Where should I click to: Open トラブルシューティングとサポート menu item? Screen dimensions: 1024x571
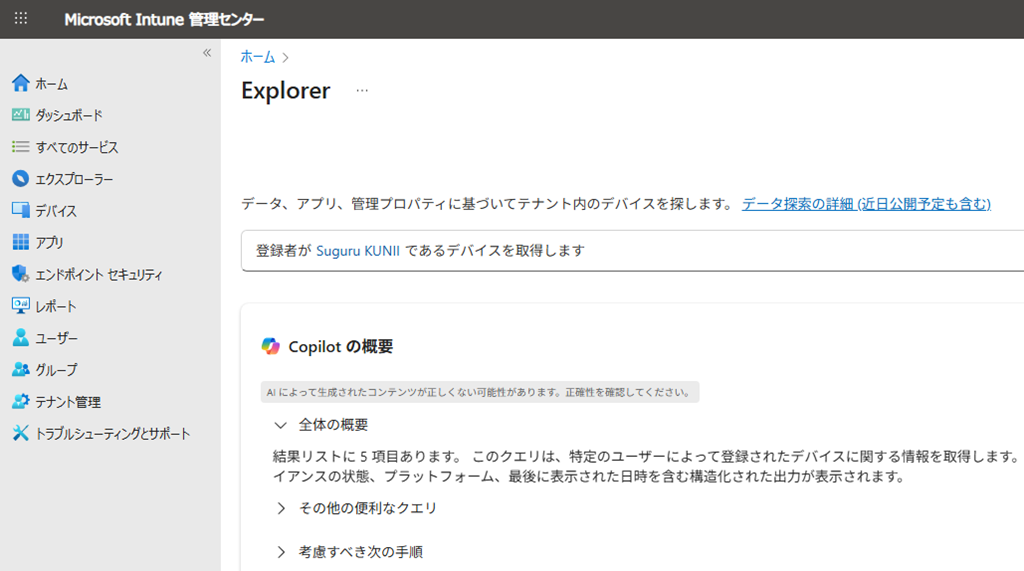[x=113, y=433]
